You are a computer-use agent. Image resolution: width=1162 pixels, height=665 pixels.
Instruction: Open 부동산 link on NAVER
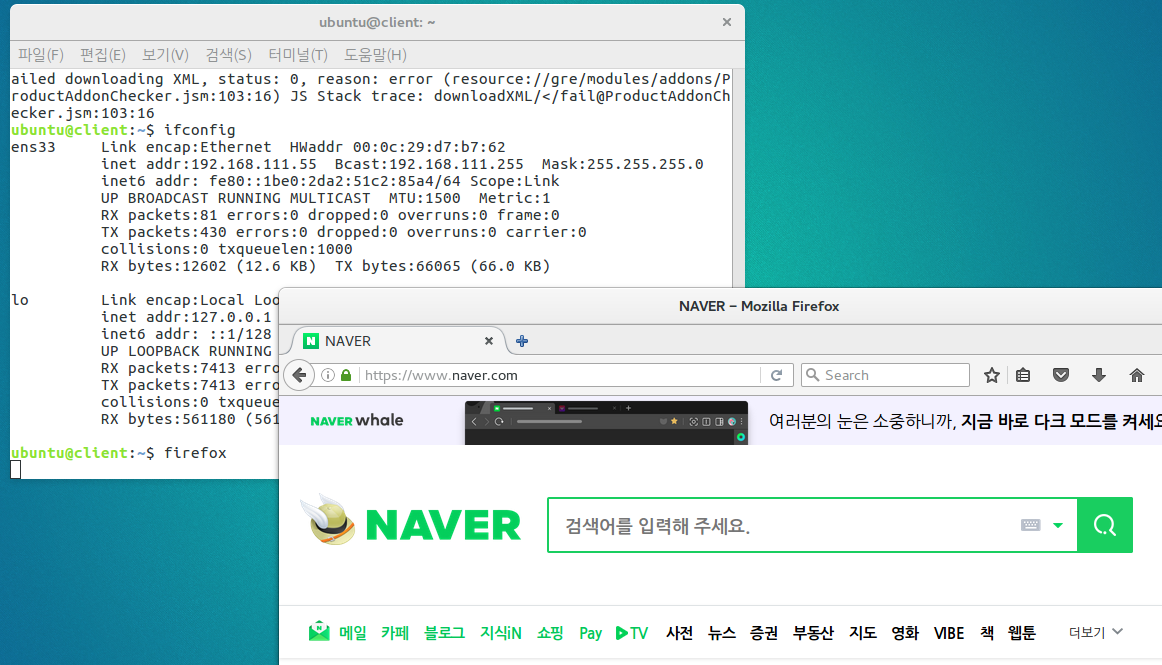[813, 632]
